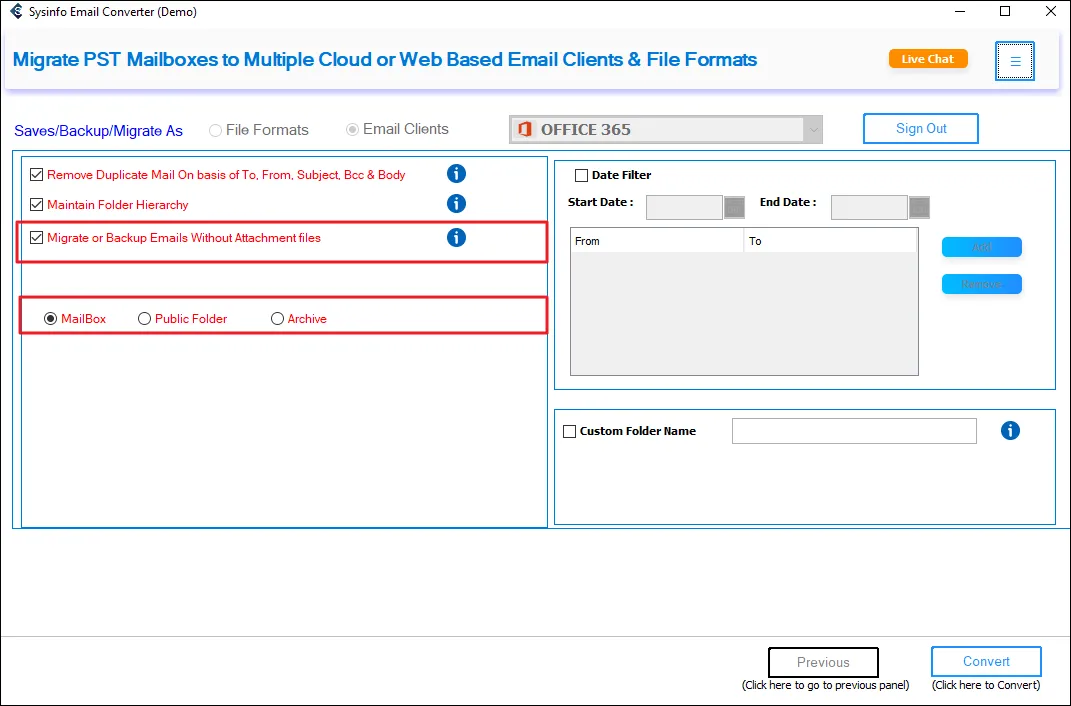Click the Convert button
The height and width of the screenshot is (706, 1071).
[986, 662]
